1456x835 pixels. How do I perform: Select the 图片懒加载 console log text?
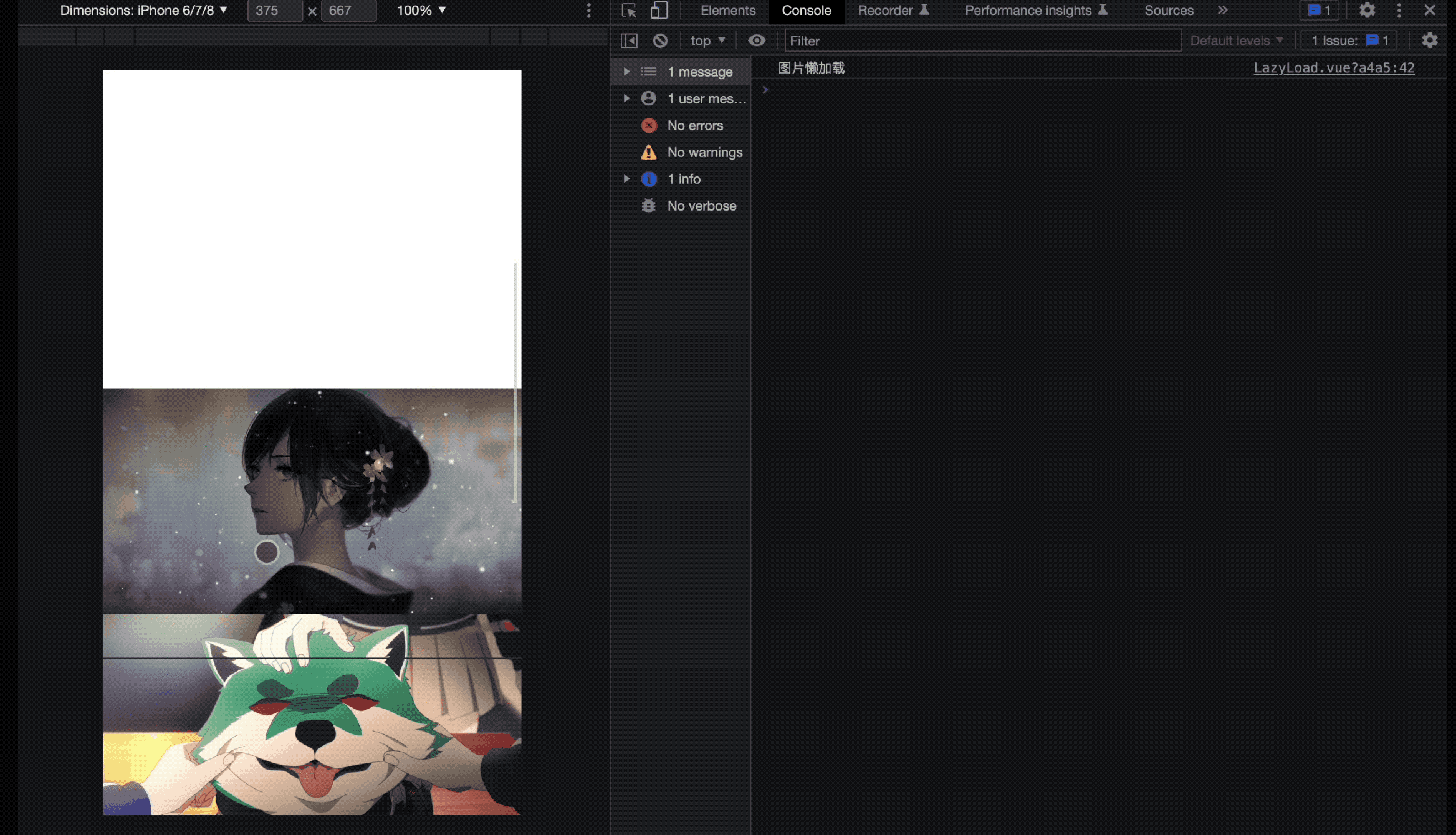click(811, 68)
